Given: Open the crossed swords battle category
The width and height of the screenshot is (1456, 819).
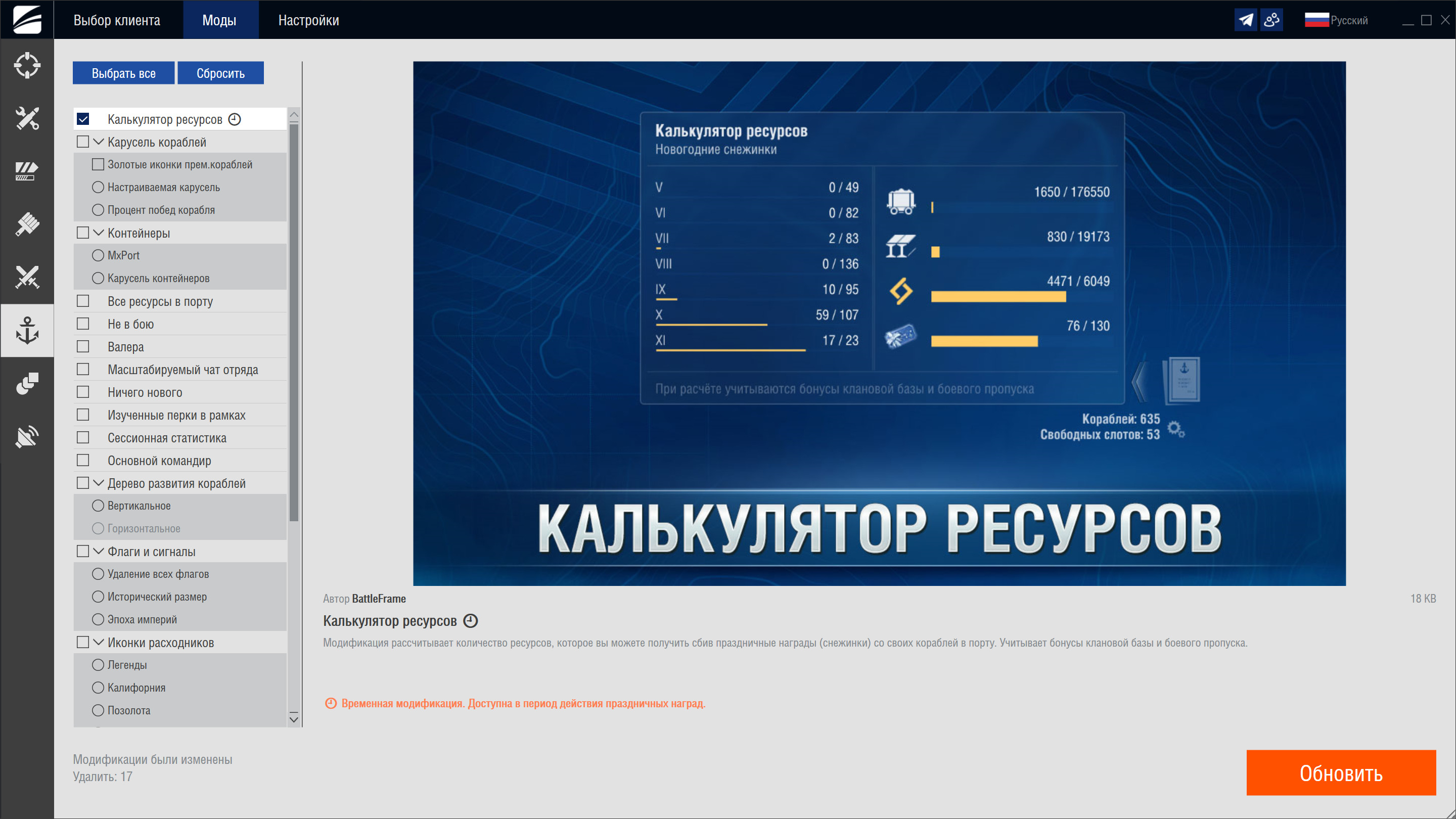Looking at the screenshot, I should 27,277.
